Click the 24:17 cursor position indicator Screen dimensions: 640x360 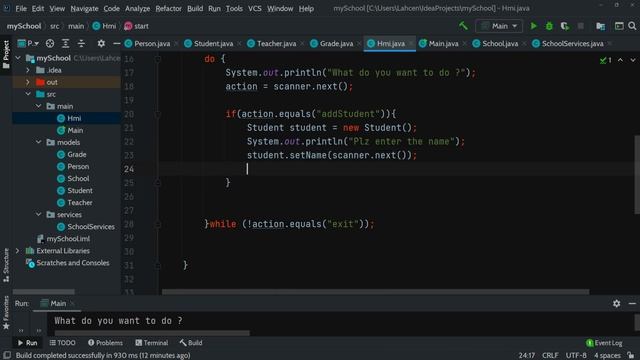click(527, 356)
